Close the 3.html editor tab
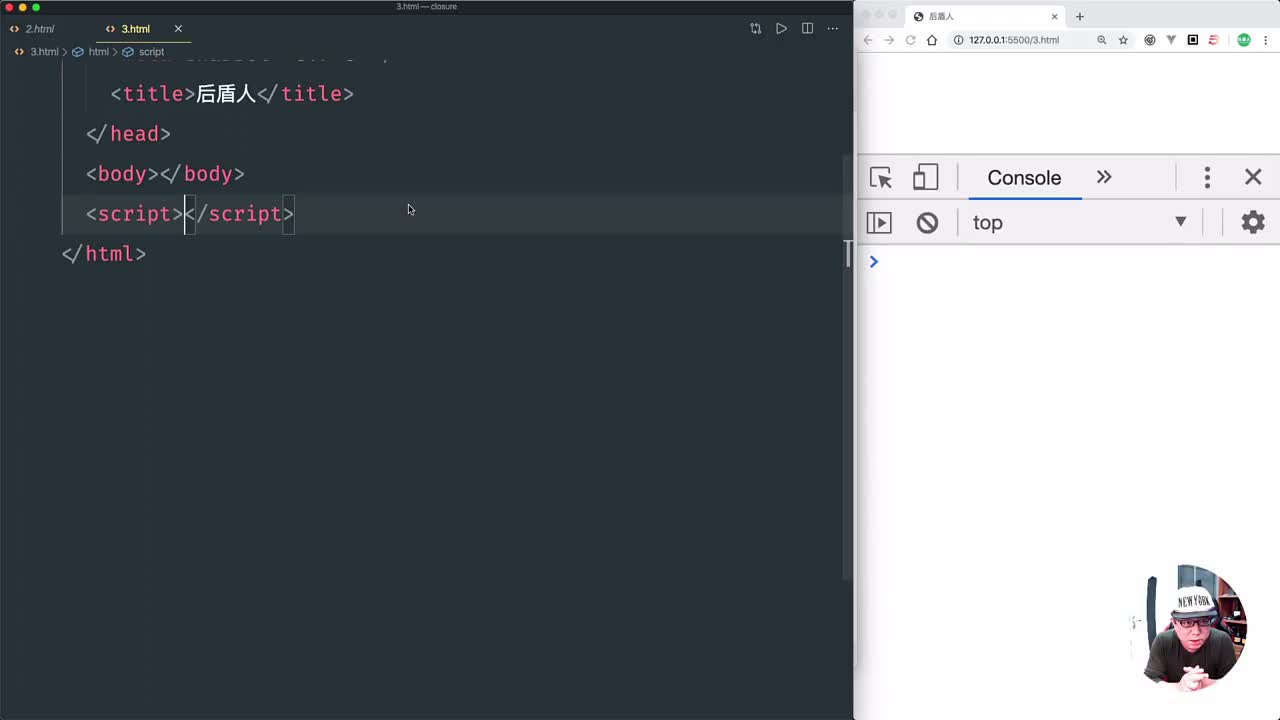 pyautogui.click(x=178, y=29)
